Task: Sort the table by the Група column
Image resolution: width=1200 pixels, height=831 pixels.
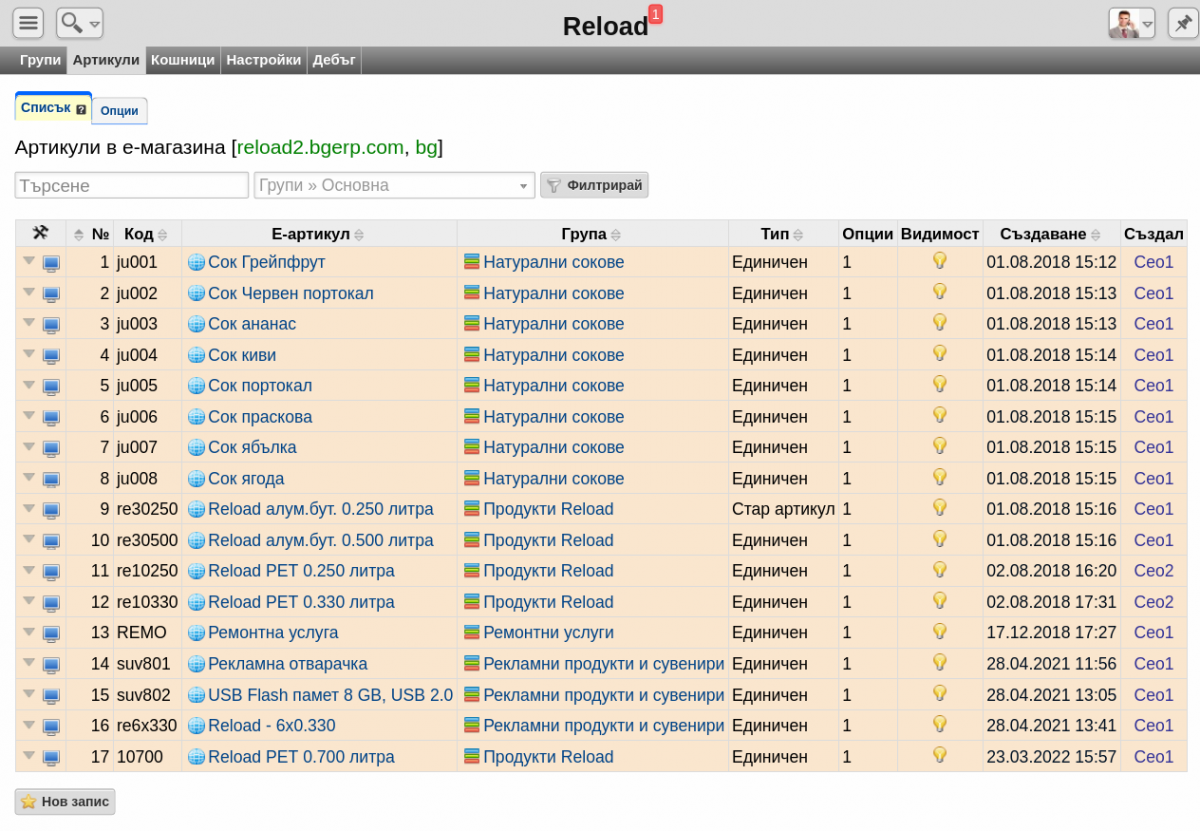Action: [x=592, y=234]
